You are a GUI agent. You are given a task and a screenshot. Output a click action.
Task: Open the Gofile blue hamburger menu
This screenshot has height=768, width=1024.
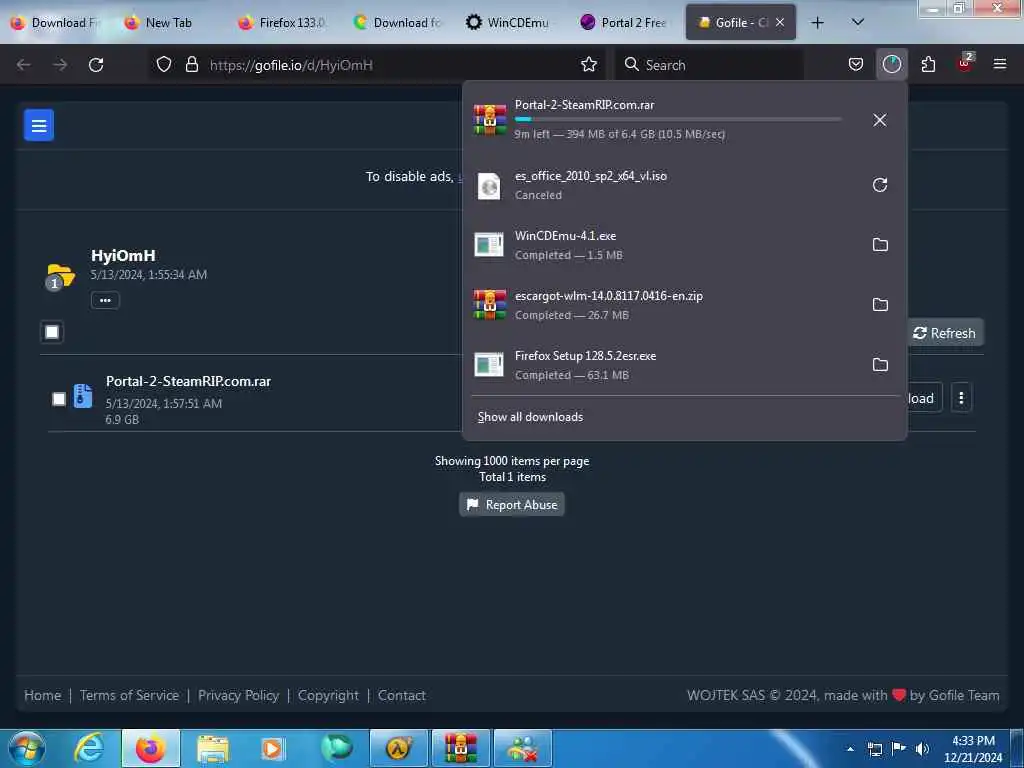[x=39, y=125]
